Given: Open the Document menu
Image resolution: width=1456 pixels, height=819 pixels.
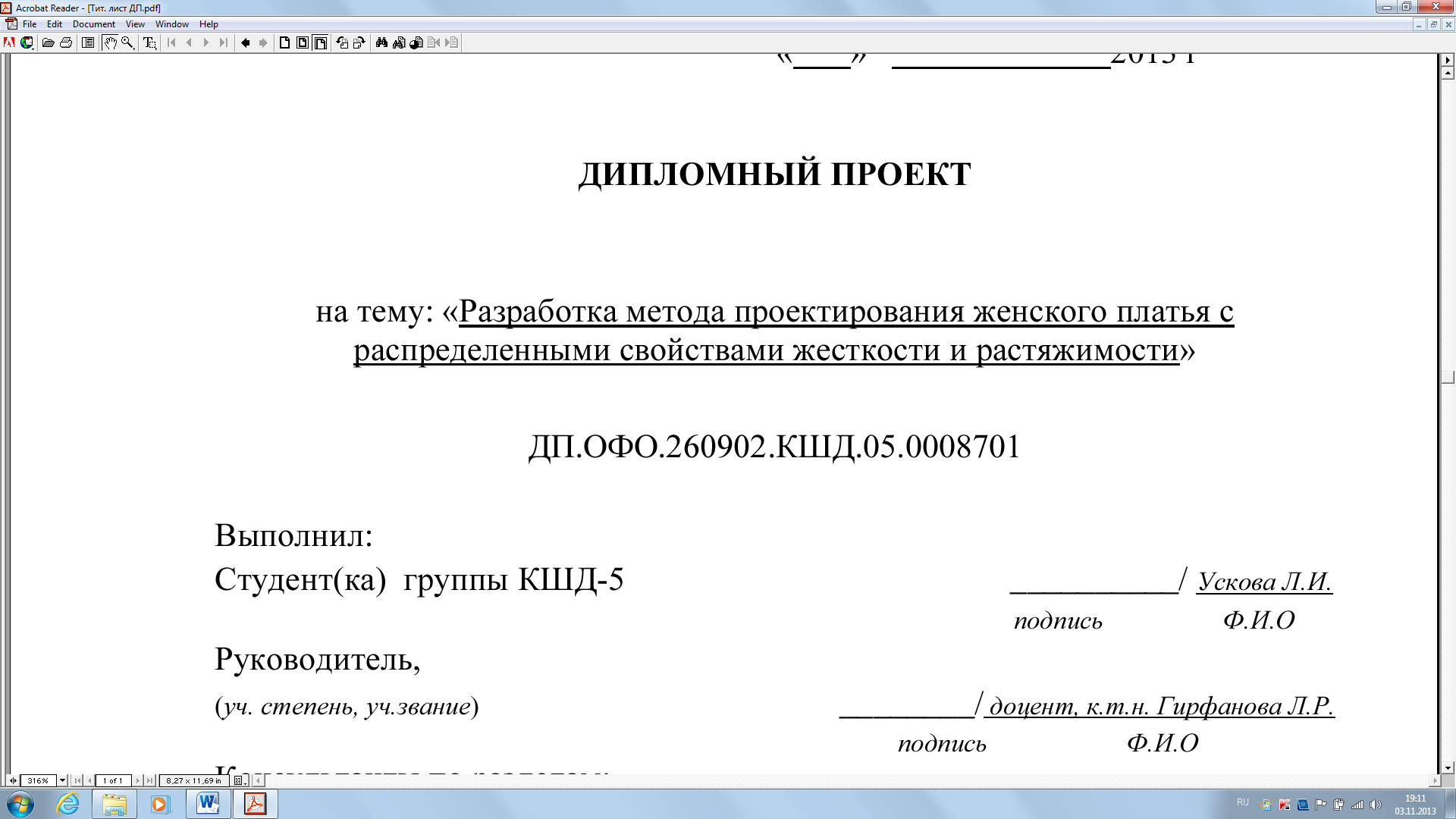Looking at the screenshot, I should pos(94,24).
